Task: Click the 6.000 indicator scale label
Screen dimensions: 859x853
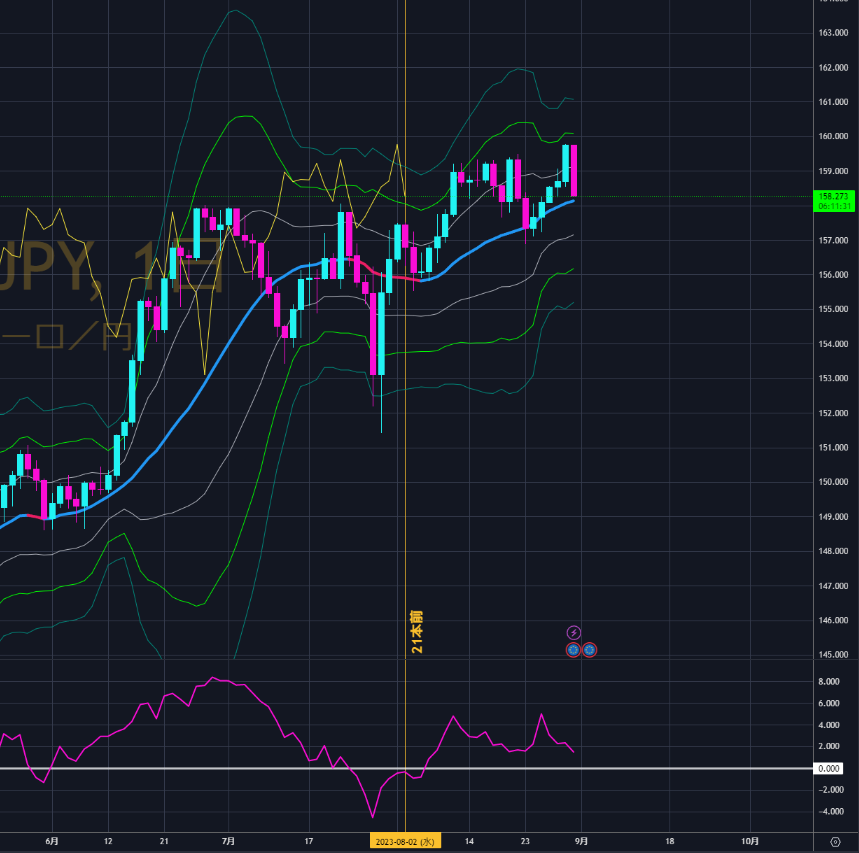Action: click(x=829, y=703)
